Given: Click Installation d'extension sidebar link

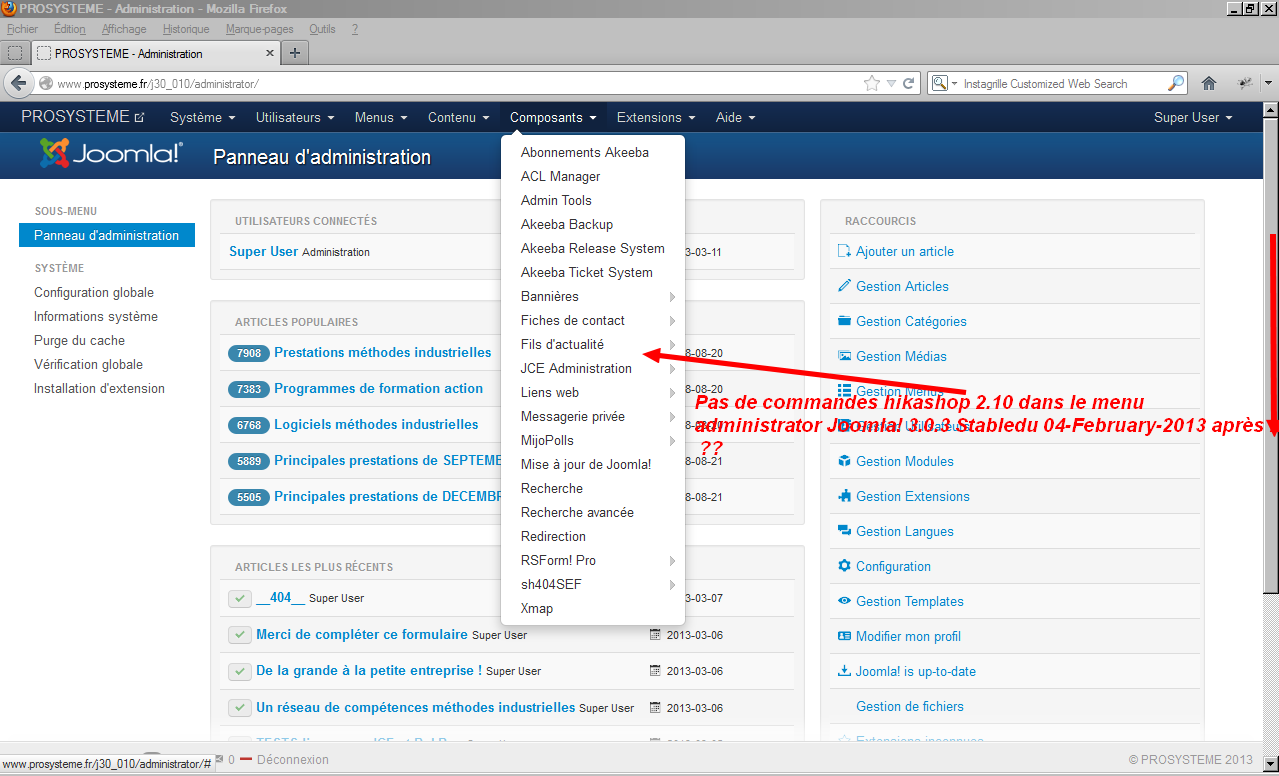Looking at the screenshot, I should pos(99,388).
